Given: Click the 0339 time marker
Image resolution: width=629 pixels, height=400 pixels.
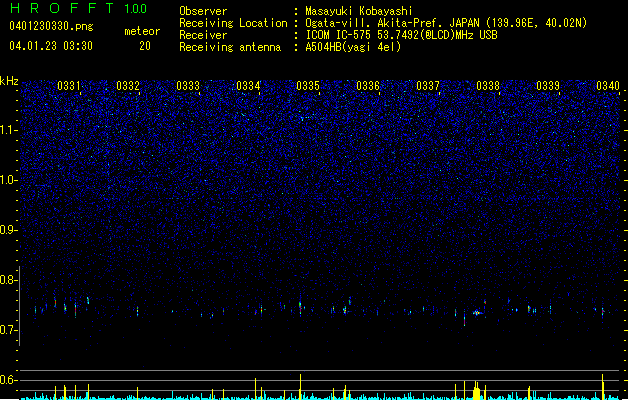Looking at the screenshot, I should coord(548,85).
